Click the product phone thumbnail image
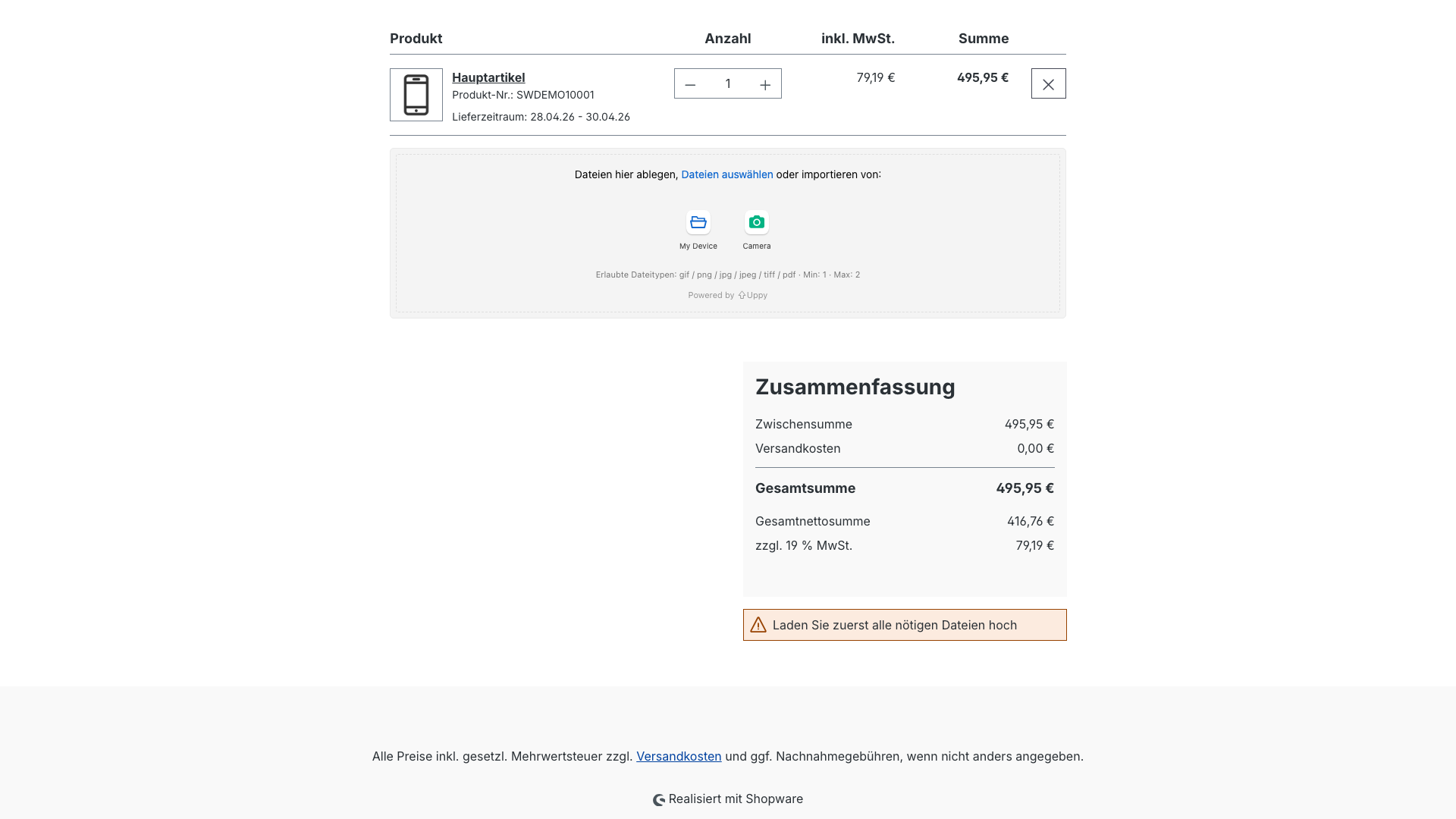 pyautogui.click(x=416, y=95)
